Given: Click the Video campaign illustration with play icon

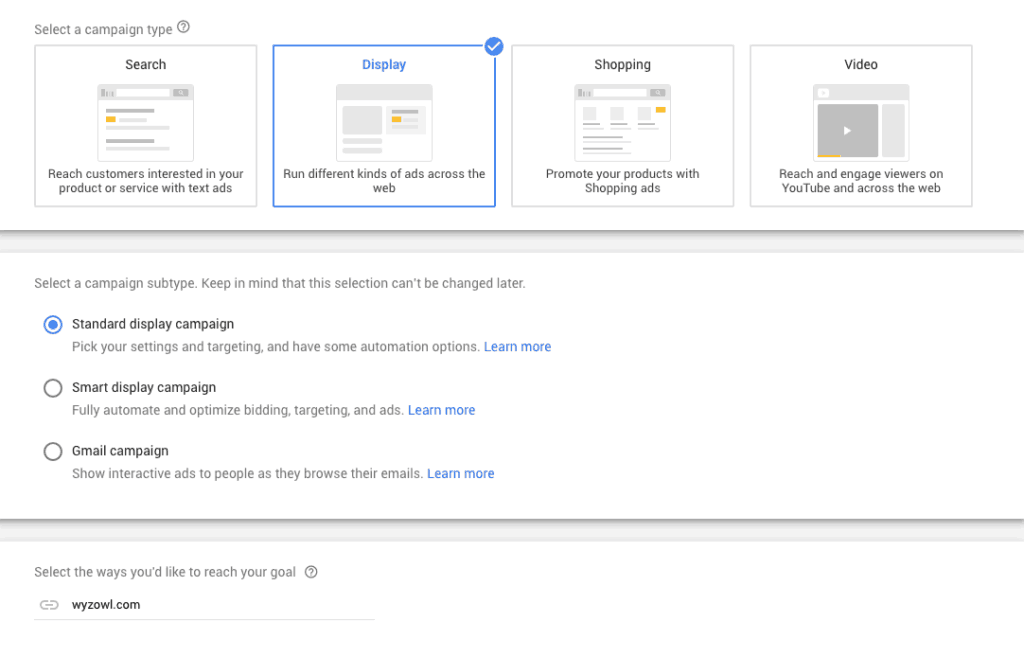Looking at the screenshot, I should [x=861, y=123].
